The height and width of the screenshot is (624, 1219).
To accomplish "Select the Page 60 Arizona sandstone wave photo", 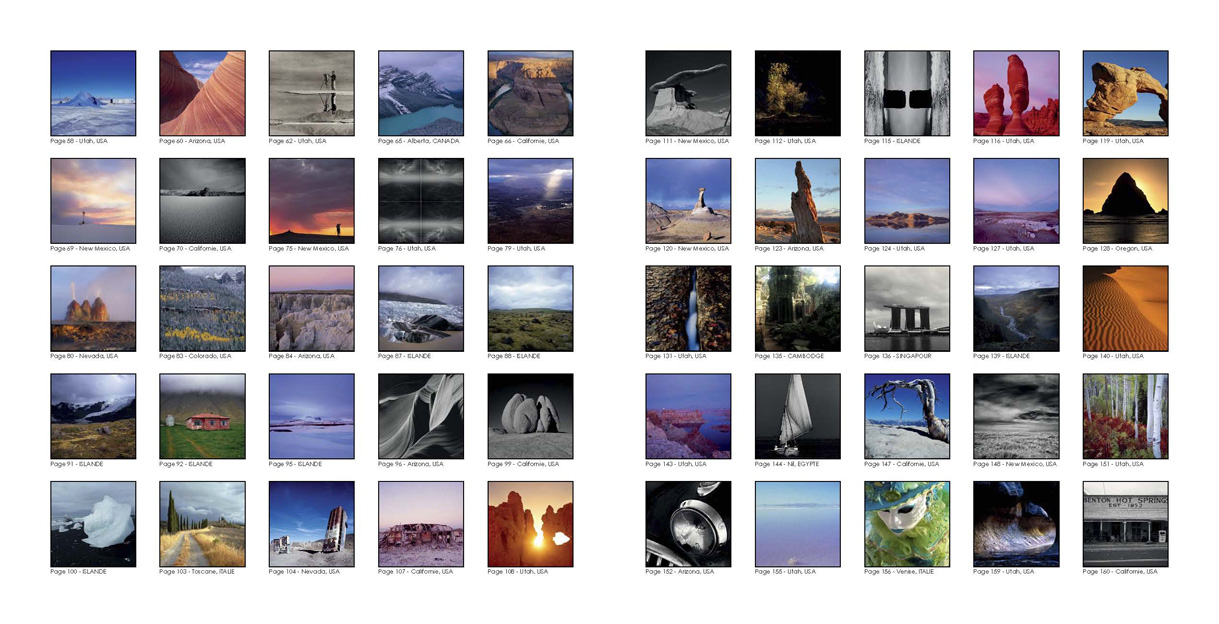I will click(x=202, y=93).
